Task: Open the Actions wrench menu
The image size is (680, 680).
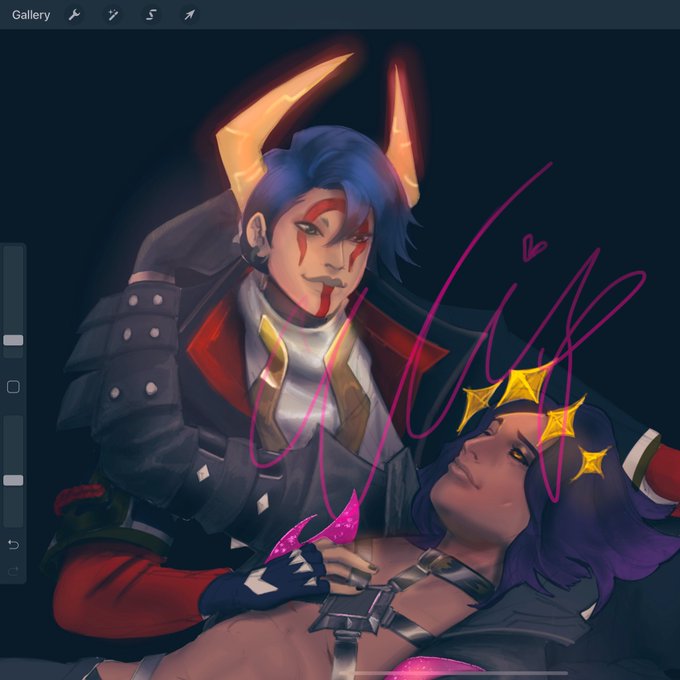Action: [74, 15]
